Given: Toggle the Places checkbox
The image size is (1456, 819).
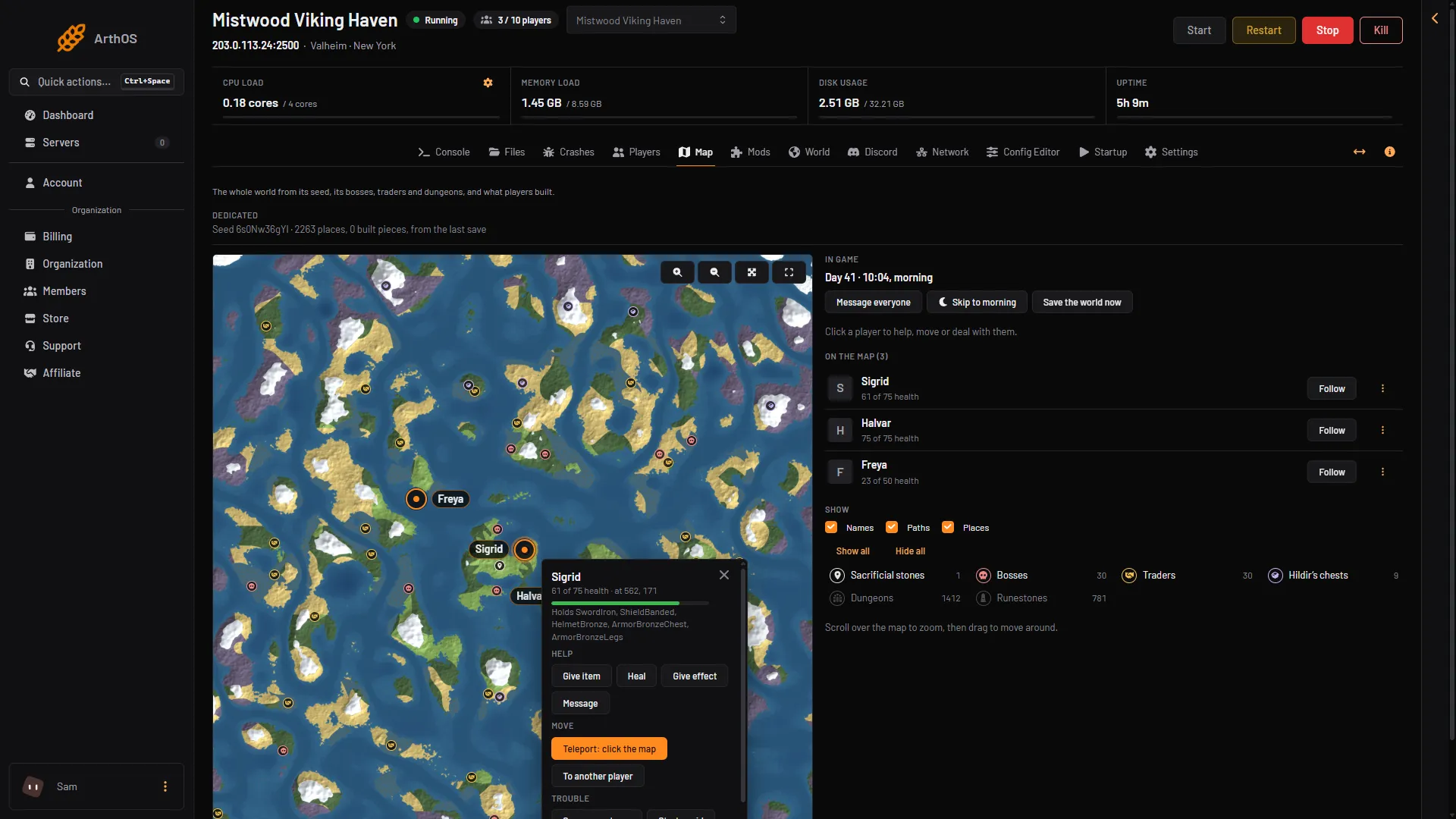Looking at the screenshot, I should [x=948, y=527].
